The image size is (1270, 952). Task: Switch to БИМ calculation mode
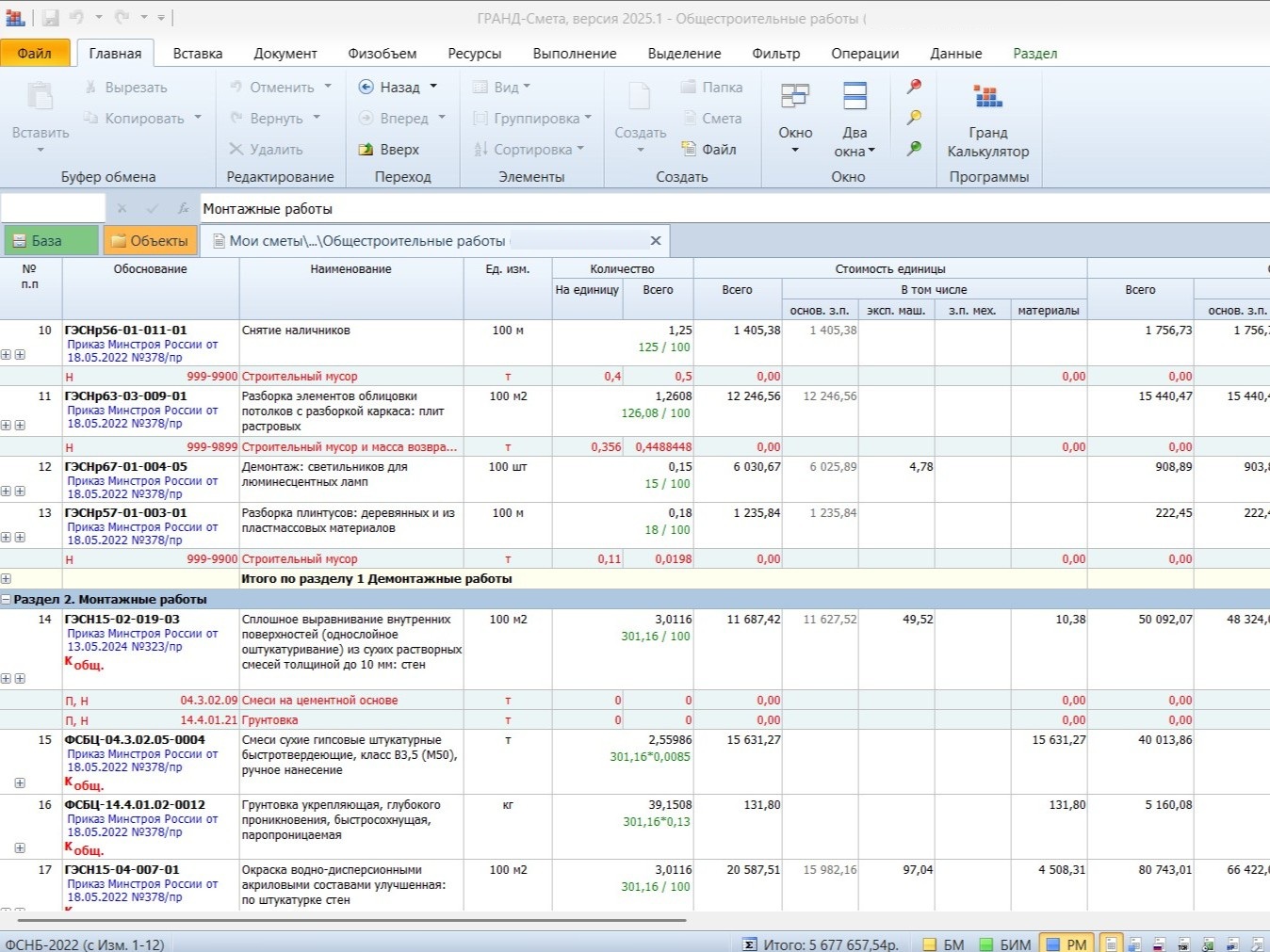coord(1004,944)
